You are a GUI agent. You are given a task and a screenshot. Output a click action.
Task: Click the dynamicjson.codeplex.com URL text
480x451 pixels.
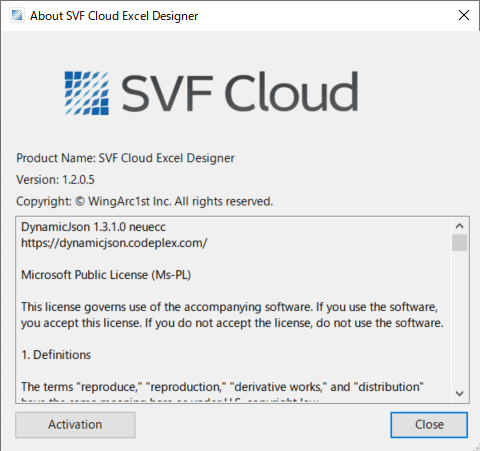pos(114,243)
